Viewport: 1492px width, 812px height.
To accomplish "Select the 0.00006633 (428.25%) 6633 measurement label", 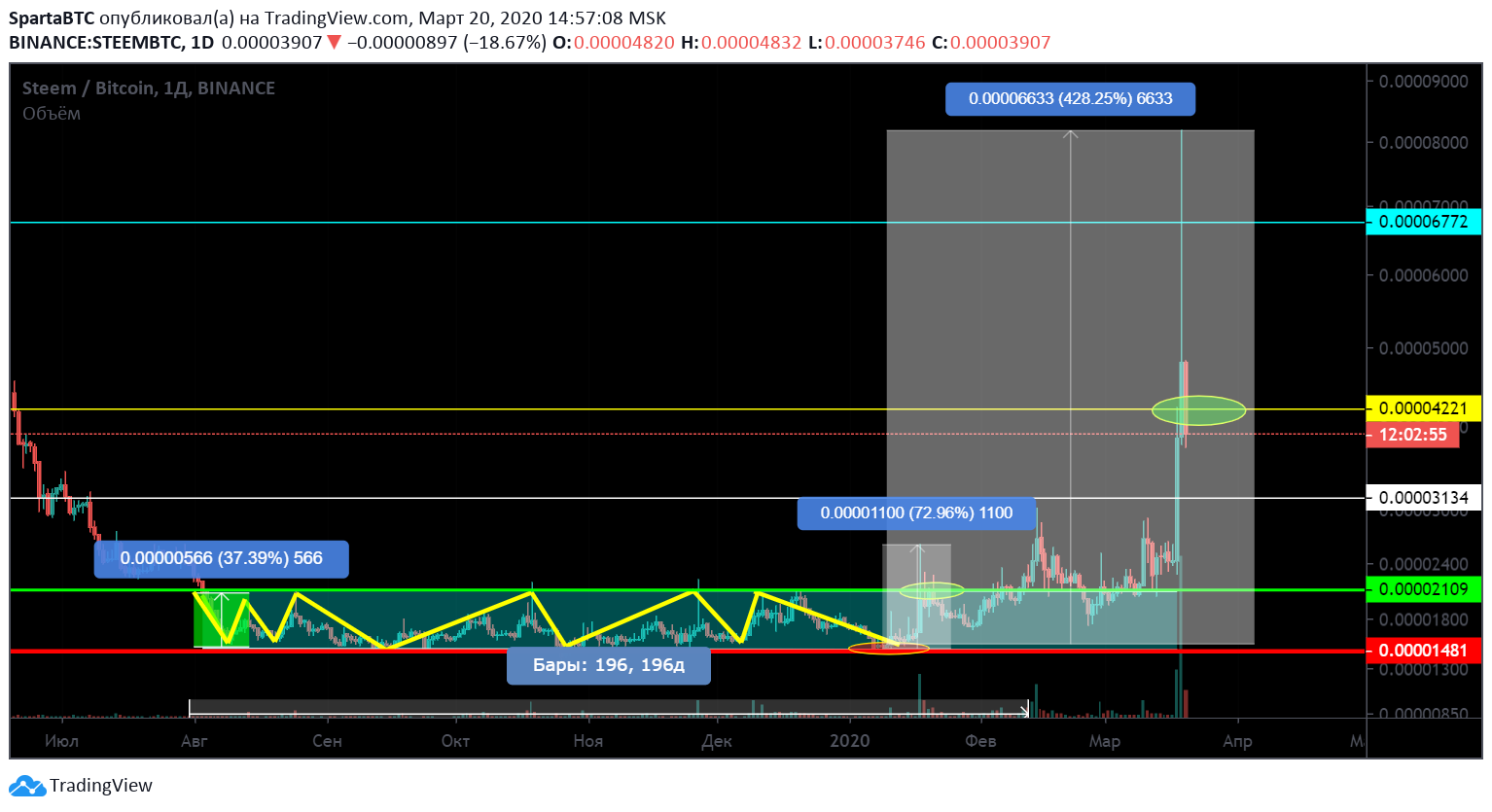I will click(x=1070, y=99).
